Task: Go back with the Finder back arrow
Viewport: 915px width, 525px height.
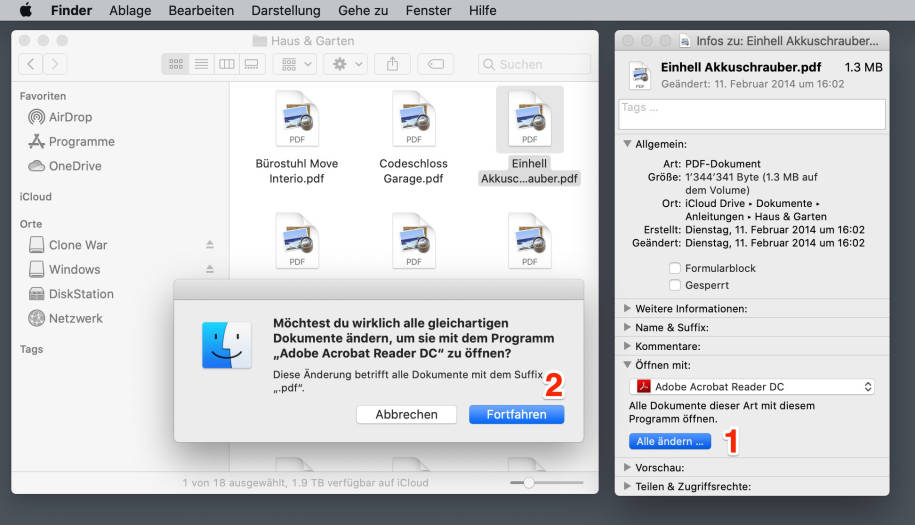Action: (x=31, y=64)
